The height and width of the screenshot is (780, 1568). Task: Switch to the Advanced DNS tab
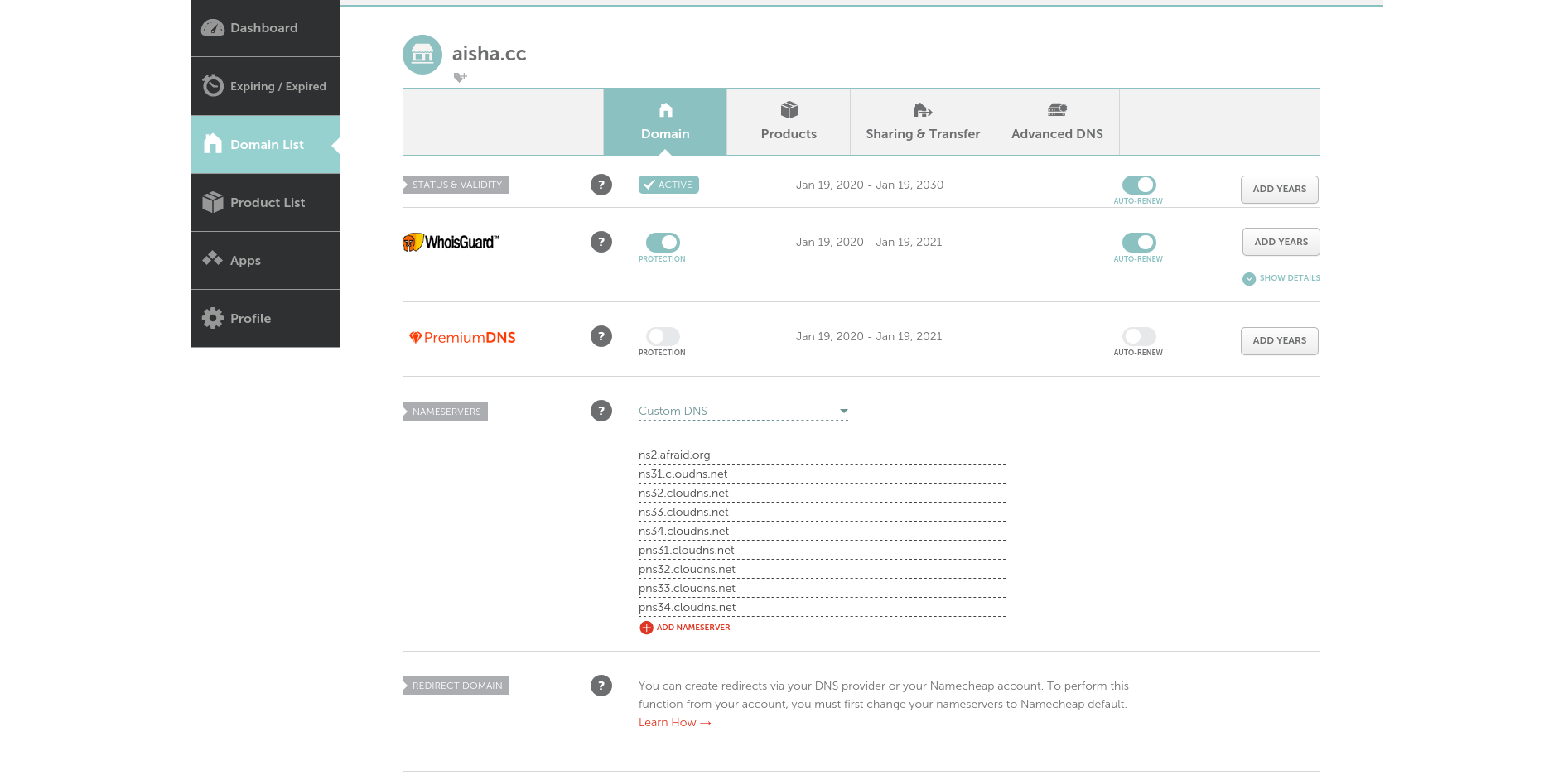pos(1057,122)
